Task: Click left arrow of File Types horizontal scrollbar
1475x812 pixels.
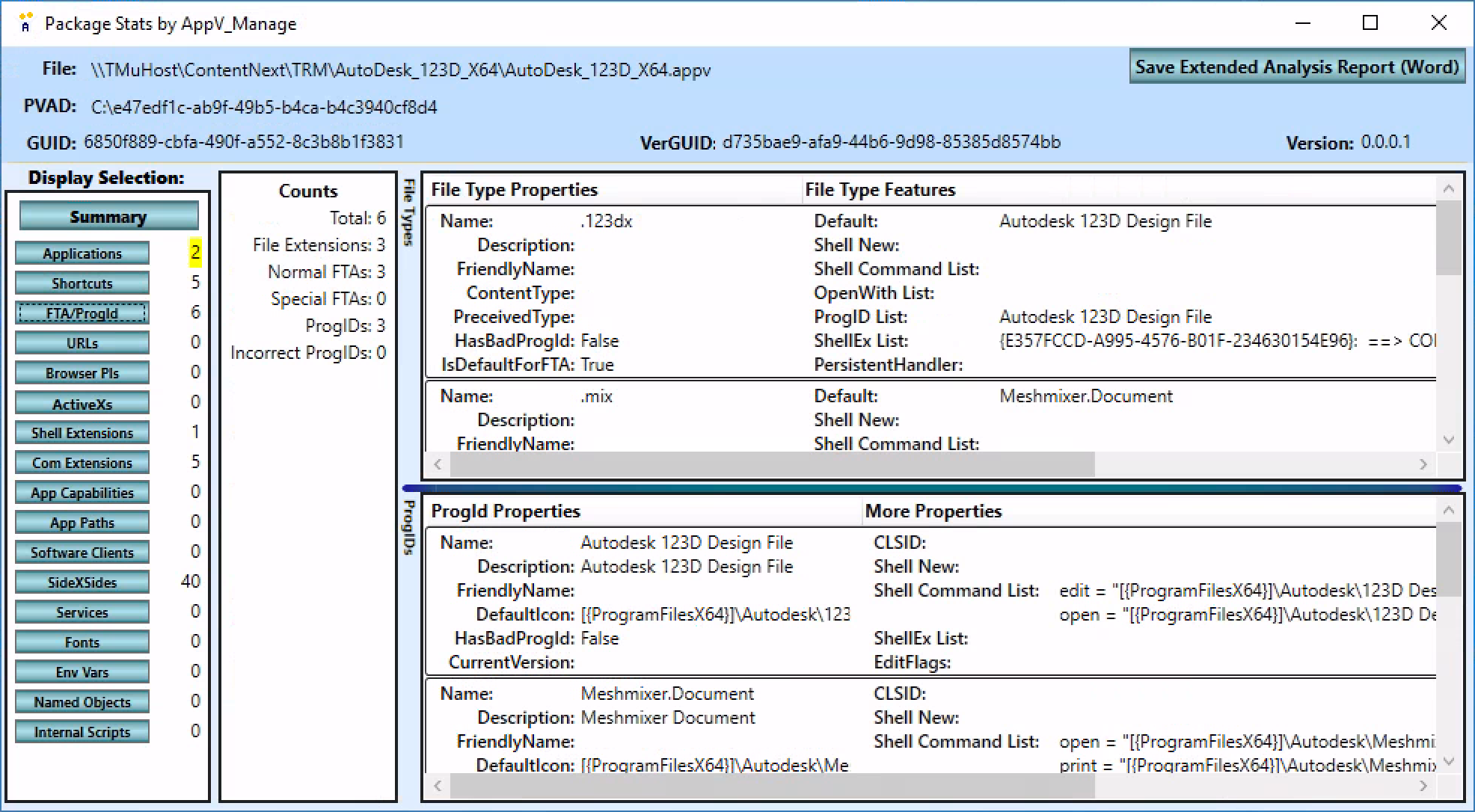Action: pos(438,464)
